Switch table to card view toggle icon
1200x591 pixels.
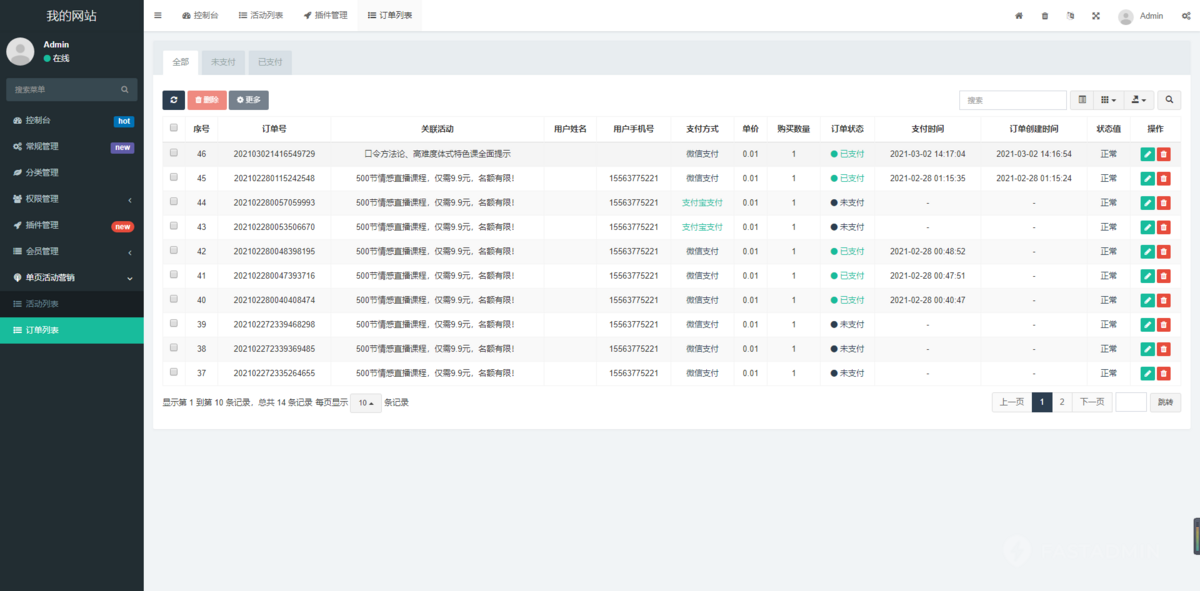[x=1081, y=100]
